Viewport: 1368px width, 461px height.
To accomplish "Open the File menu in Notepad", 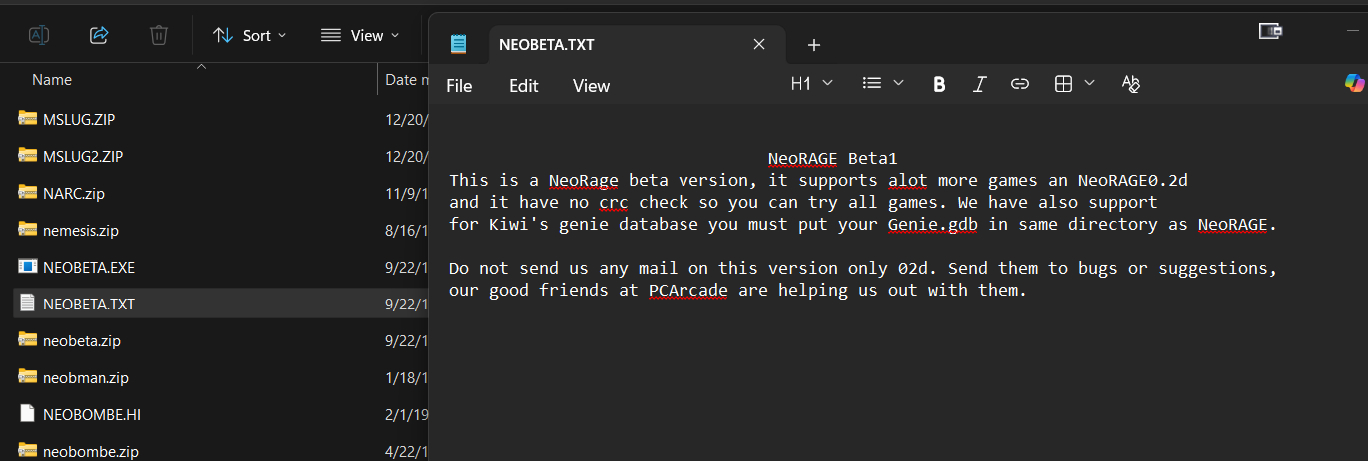I will coord(459,86).
